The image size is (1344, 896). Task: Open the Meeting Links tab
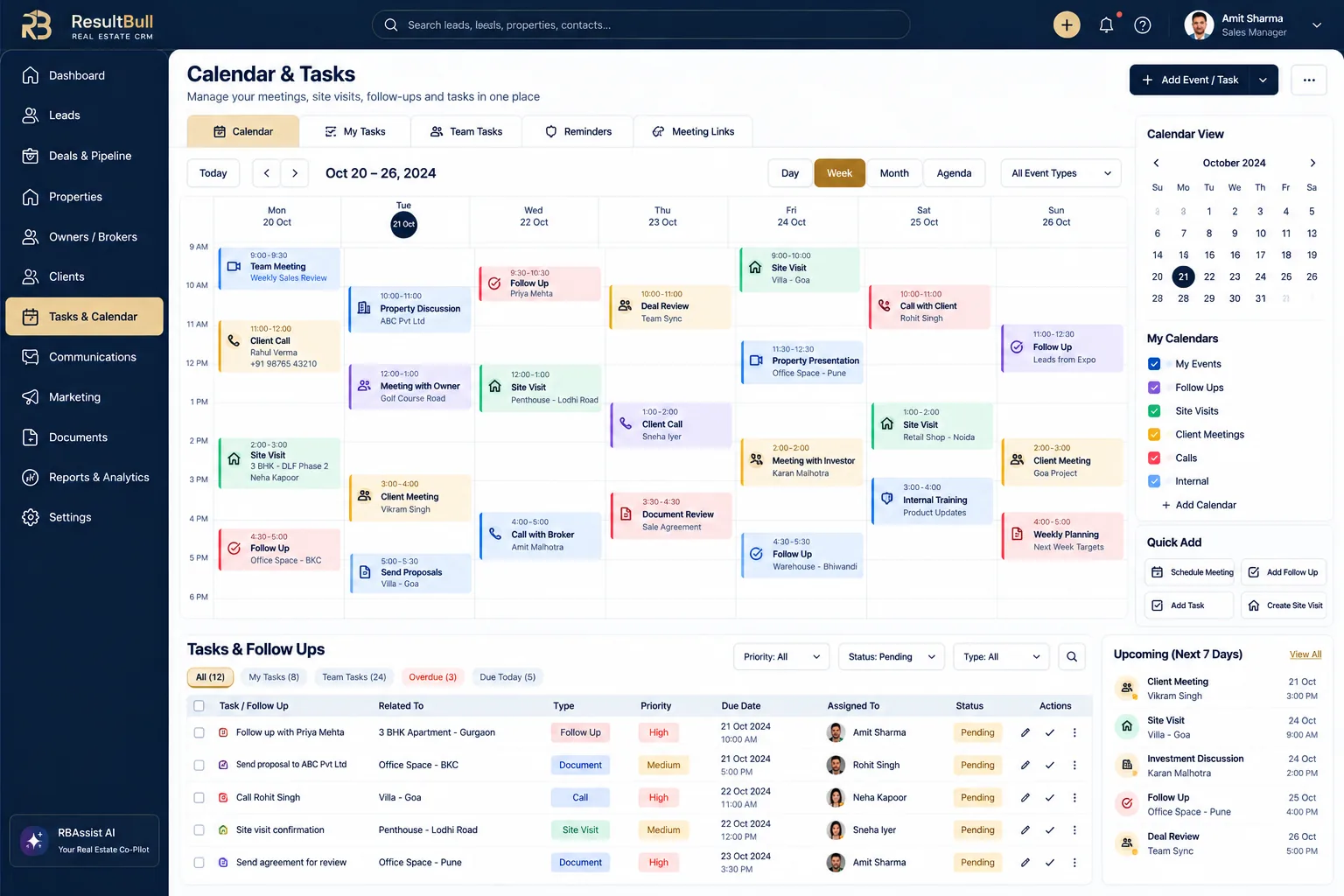click(x=693, y=131)
